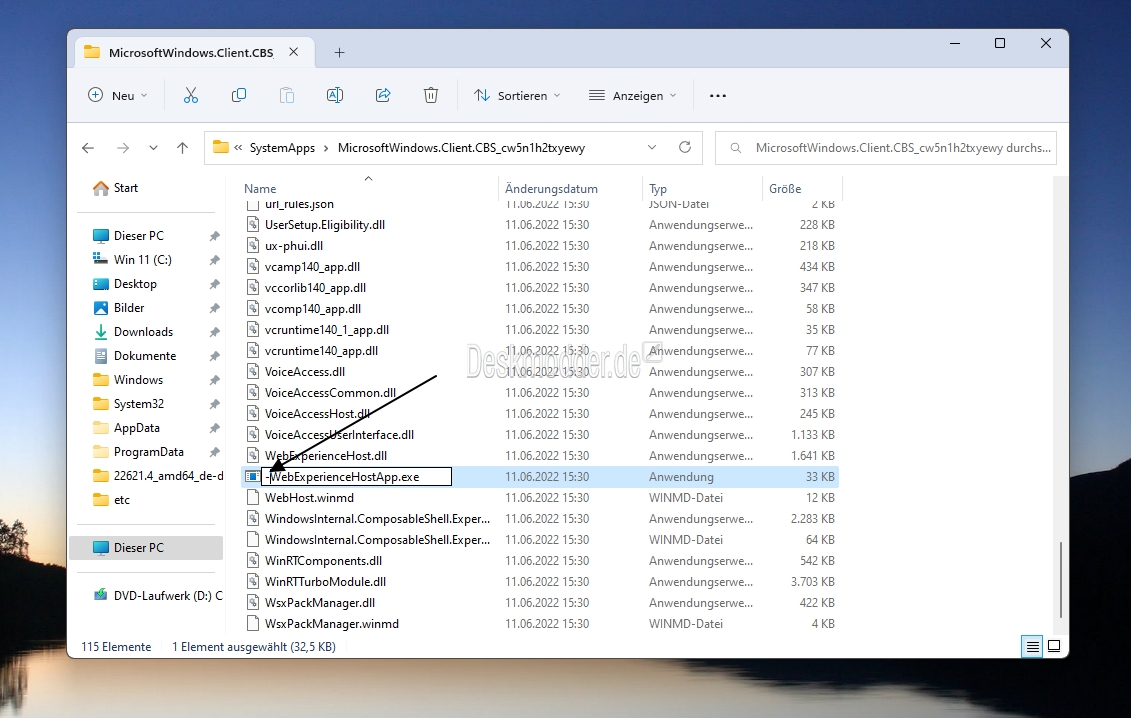Navigate up one folder level
The width and height of the screenshot is (1131, 718).
[182, 148]
